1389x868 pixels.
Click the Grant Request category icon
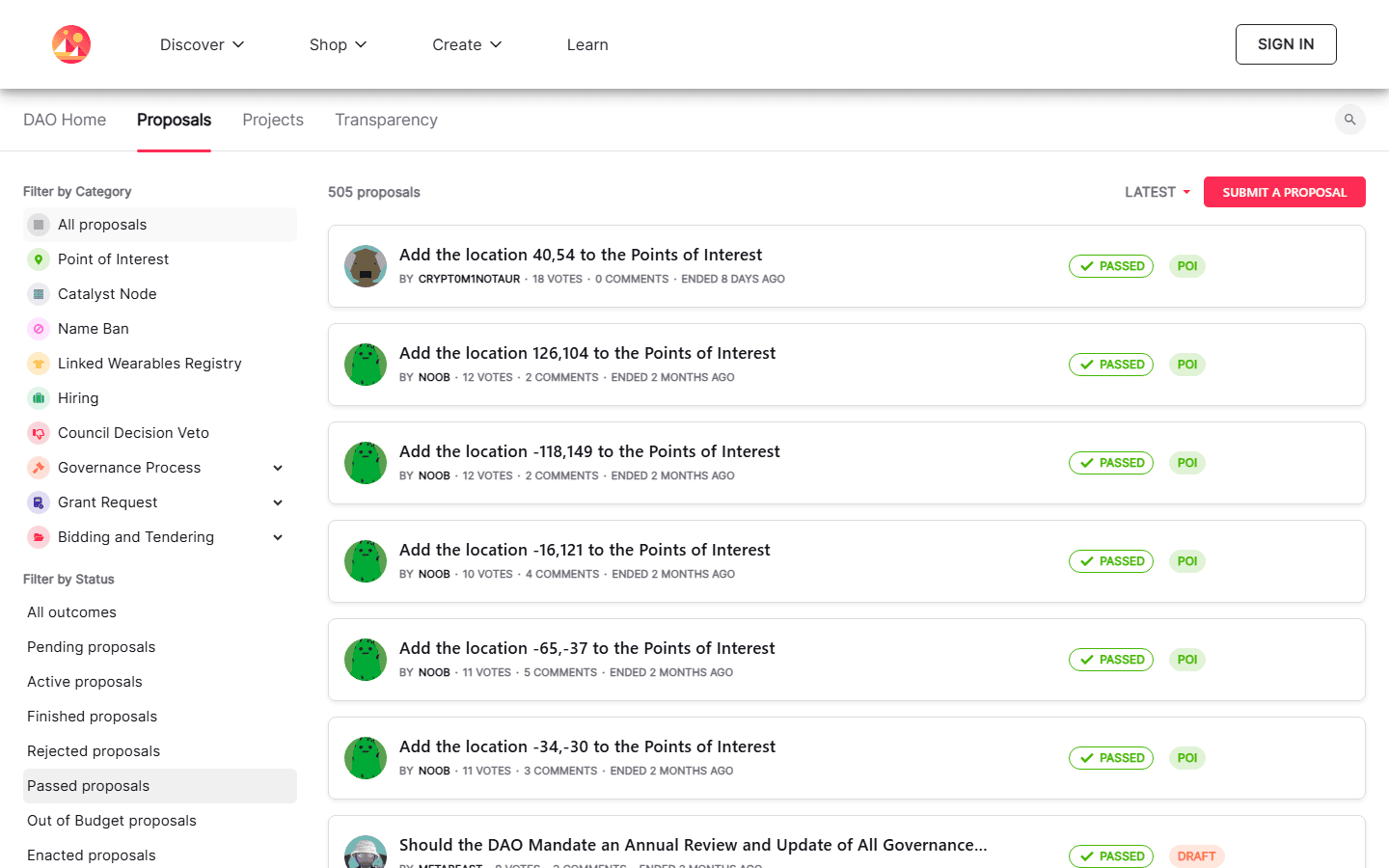39,502
